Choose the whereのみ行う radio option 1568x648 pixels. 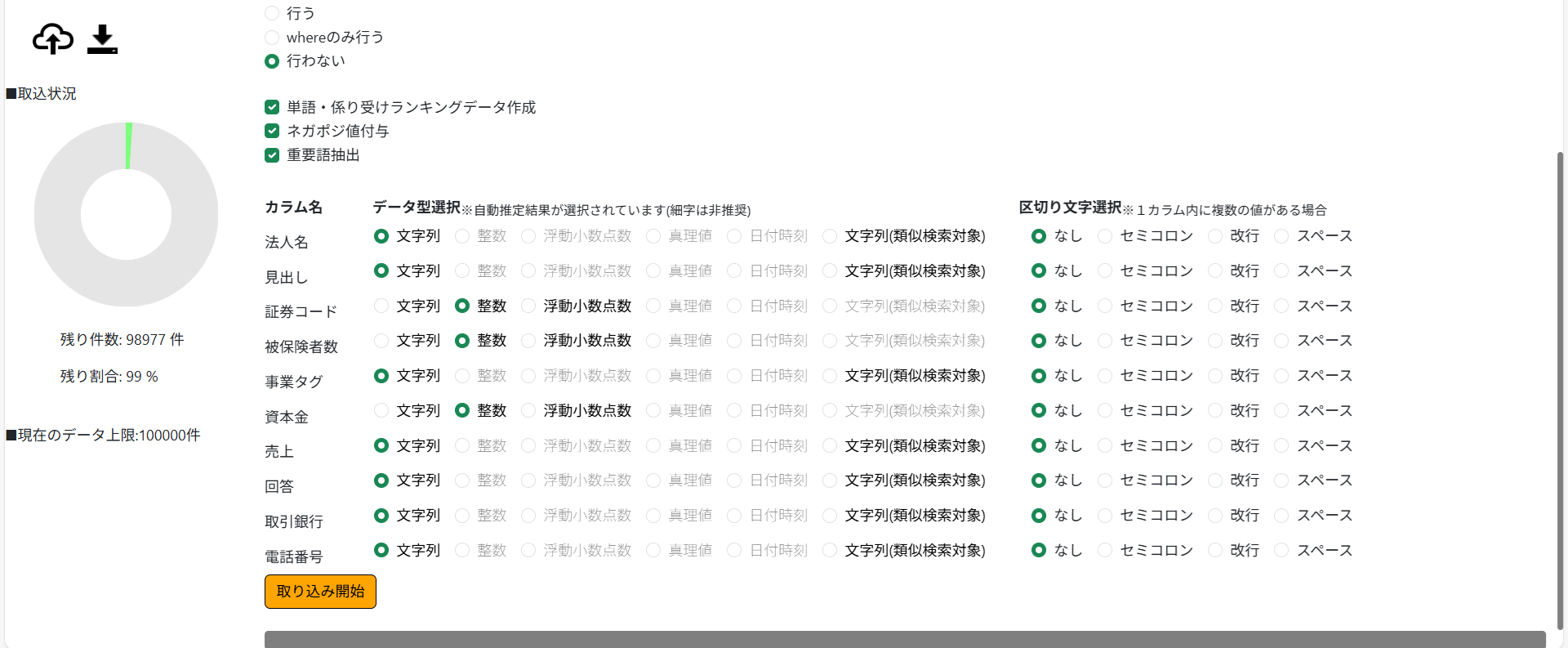pos(272,38)
